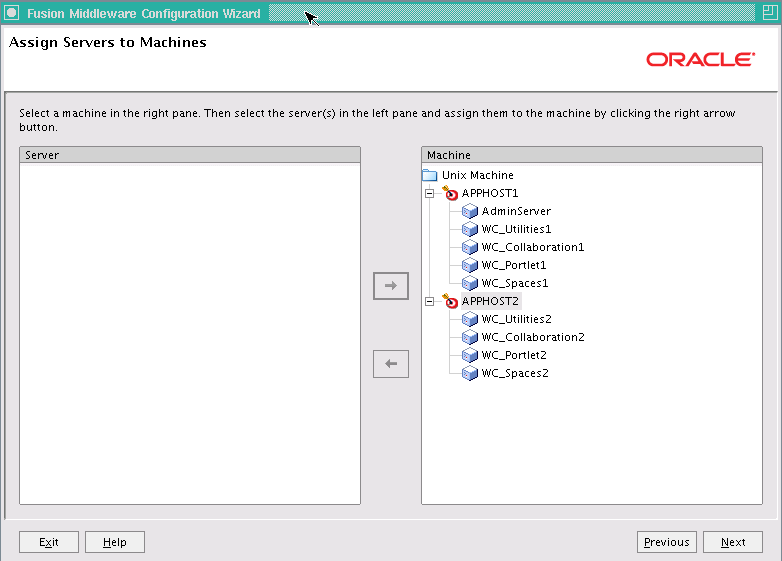Viewport: 782px width, 561px height.
Task: Click the WC_Collaboration2 server cube icon
Action: tap(470, 337)
